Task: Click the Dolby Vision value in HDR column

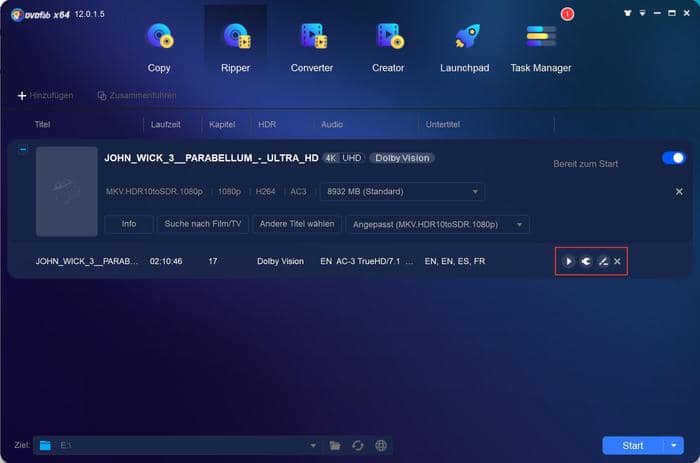Action: [x=280, y=261]
